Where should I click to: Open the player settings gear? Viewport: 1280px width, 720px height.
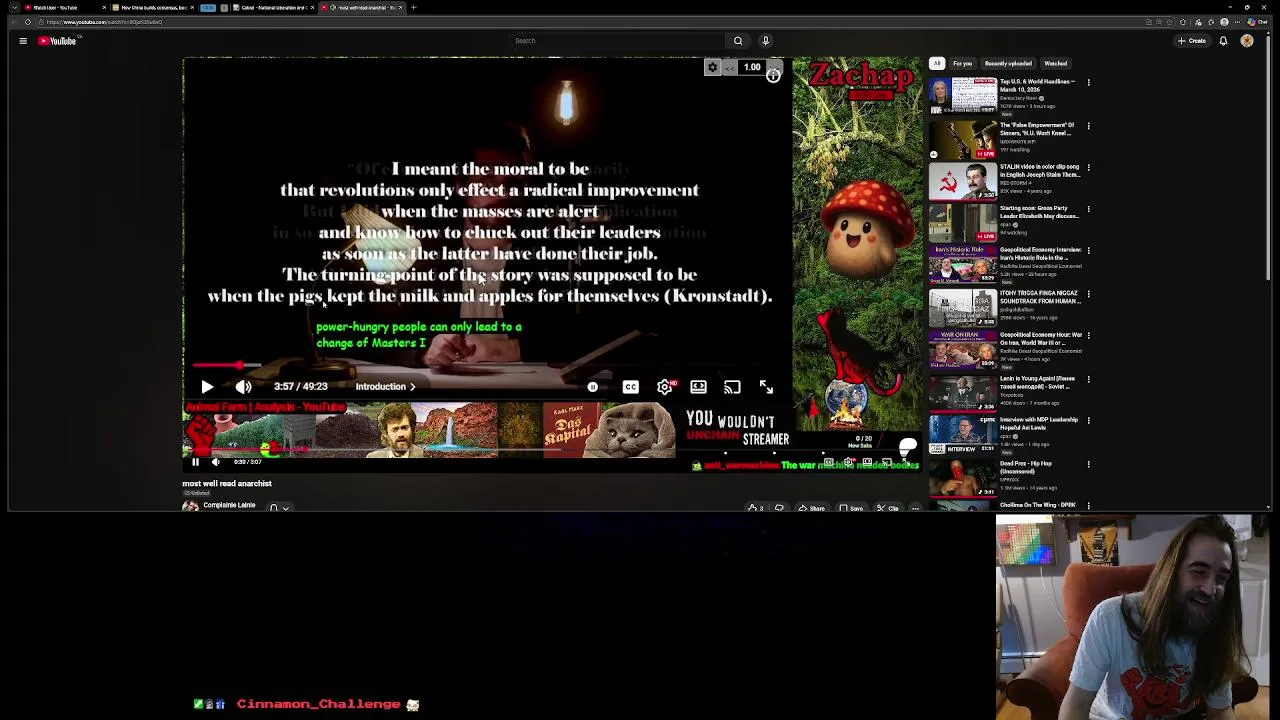[x=665, y=387]
